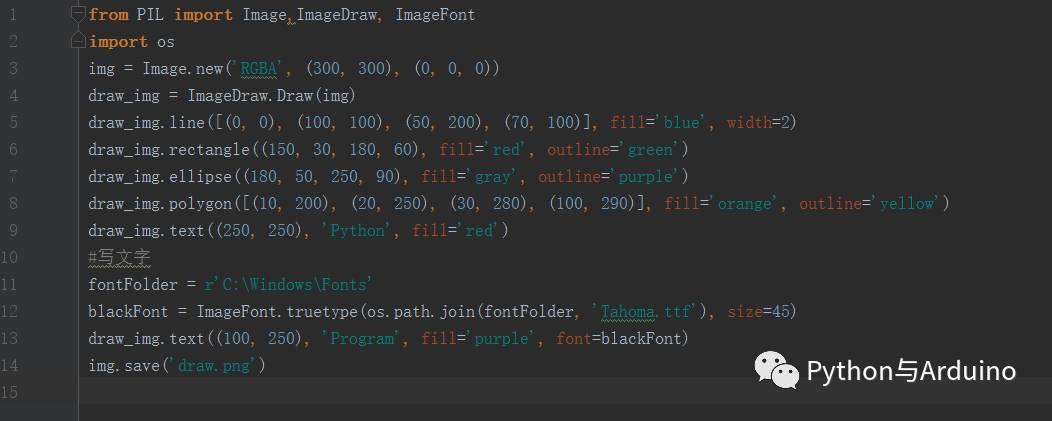Click the fold end marker beside line 2
This screenshot has width=1052, height=421.
point(79,42)
